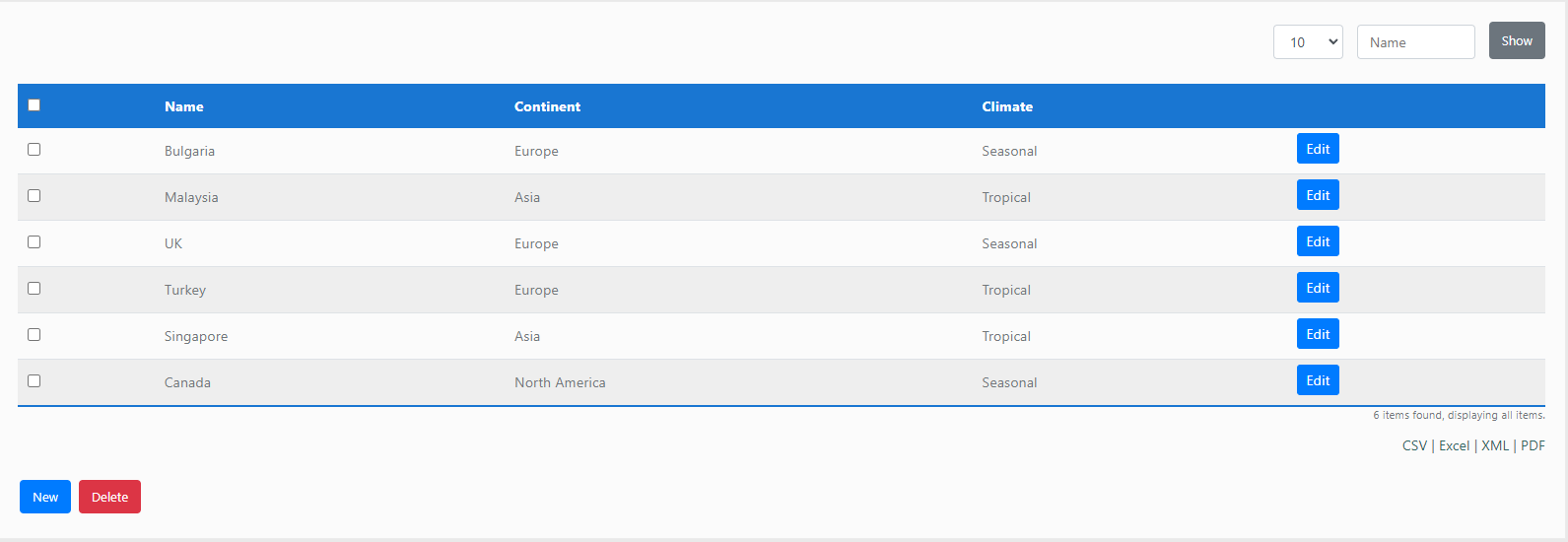This screenshot has height=542, width=1568.
Task: Check the Bulgaria row checkbox
Action: (34, 150)
